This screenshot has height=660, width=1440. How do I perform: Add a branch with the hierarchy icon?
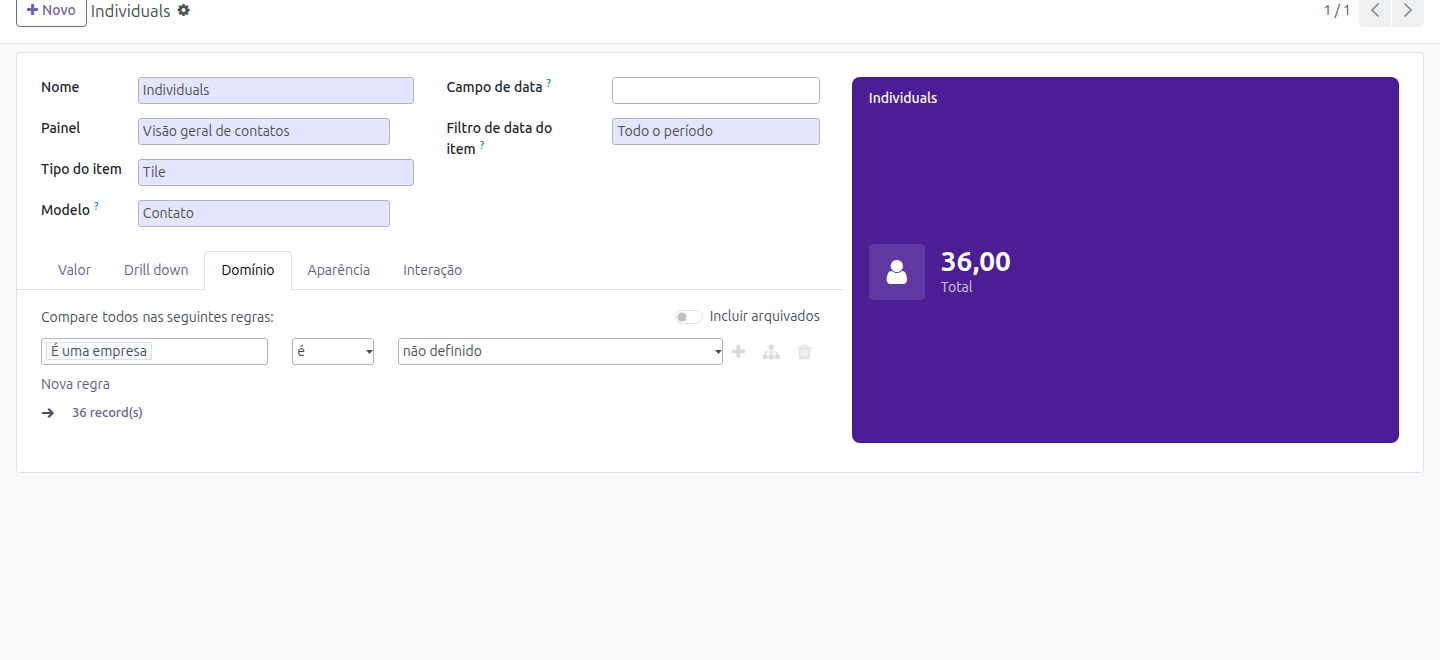(771, 352)
